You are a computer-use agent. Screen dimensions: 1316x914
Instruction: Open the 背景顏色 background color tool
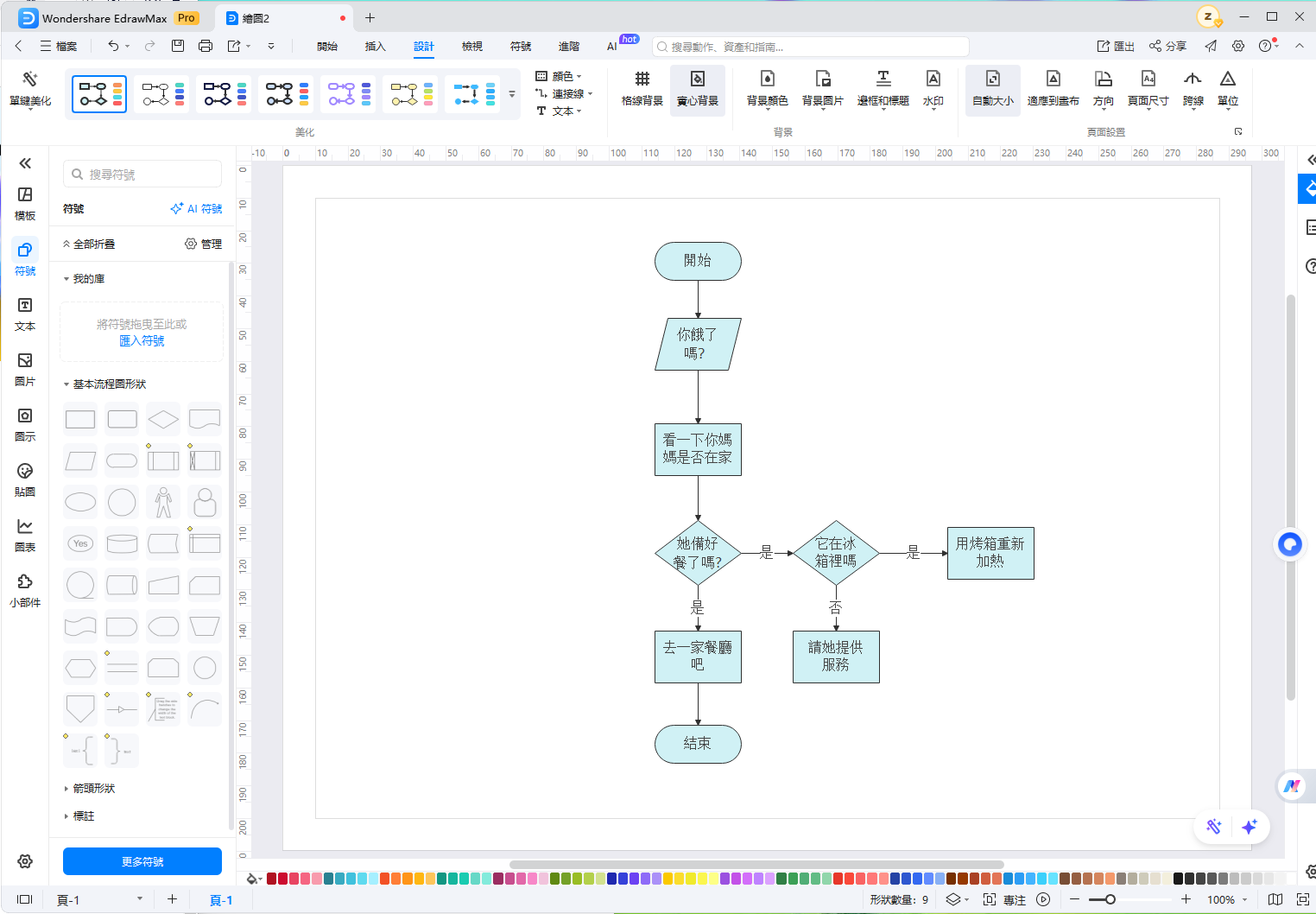point(768,89)
